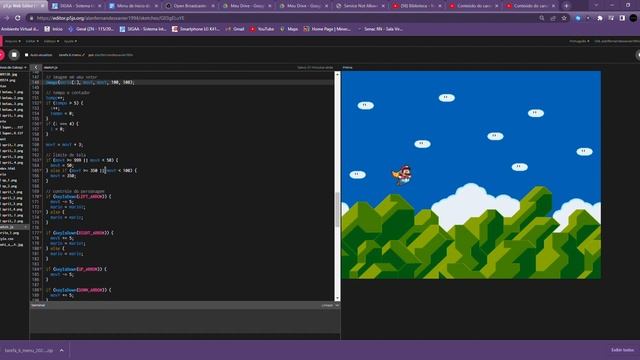Viewport: 640px width, 360px height.
Task: Select sketch.js in the file list
Action: click(x=7, y=227)
